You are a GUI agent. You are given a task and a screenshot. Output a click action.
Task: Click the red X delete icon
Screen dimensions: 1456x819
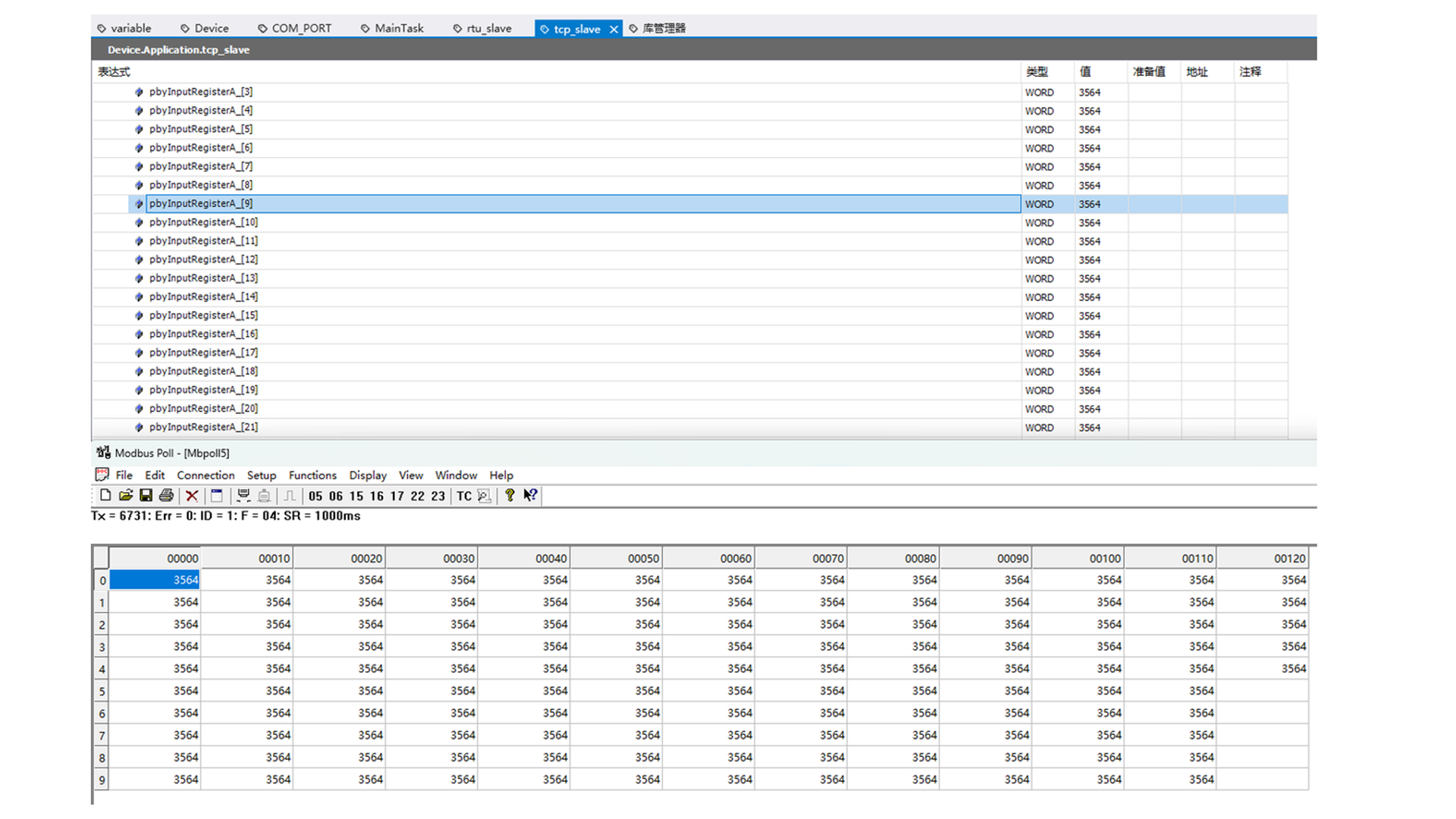[x=192, y=495]
